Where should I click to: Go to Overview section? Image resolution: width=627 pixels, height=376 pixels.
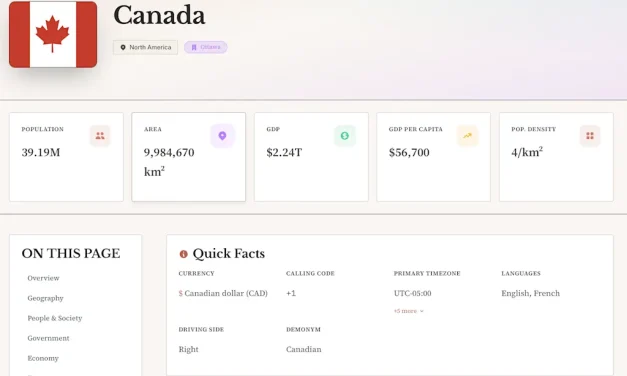click(43, 278)
